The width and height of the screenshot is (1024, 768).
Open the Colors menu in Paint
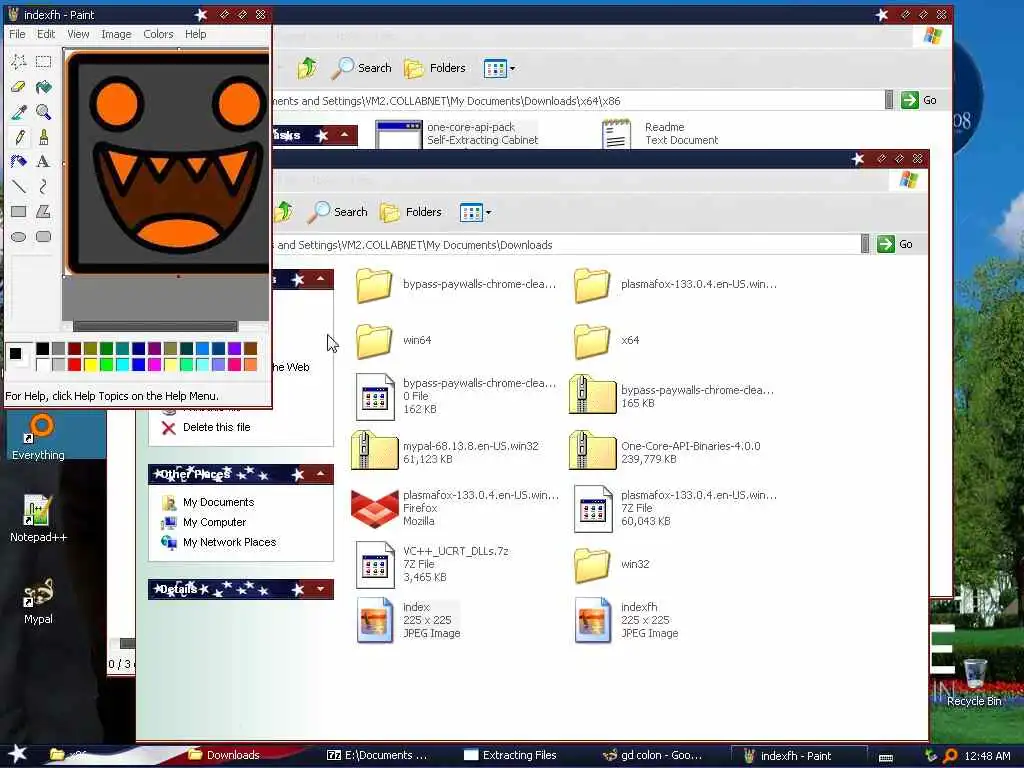pos(158,34)
